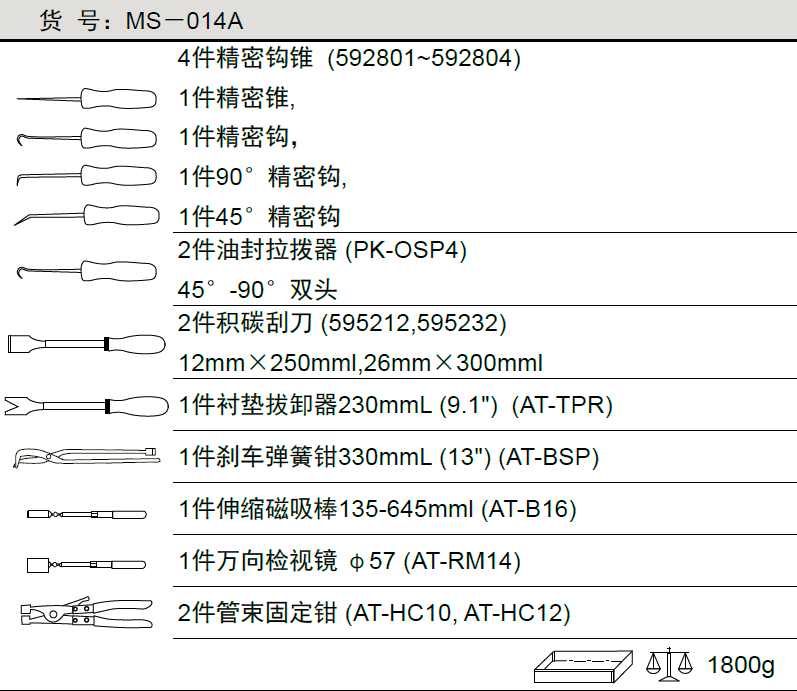Viewport: 797px width, 691px height.
Task: Click the 2件油封拉拨器 (PK-OSP4) line
Action: [x=322, y=251]
